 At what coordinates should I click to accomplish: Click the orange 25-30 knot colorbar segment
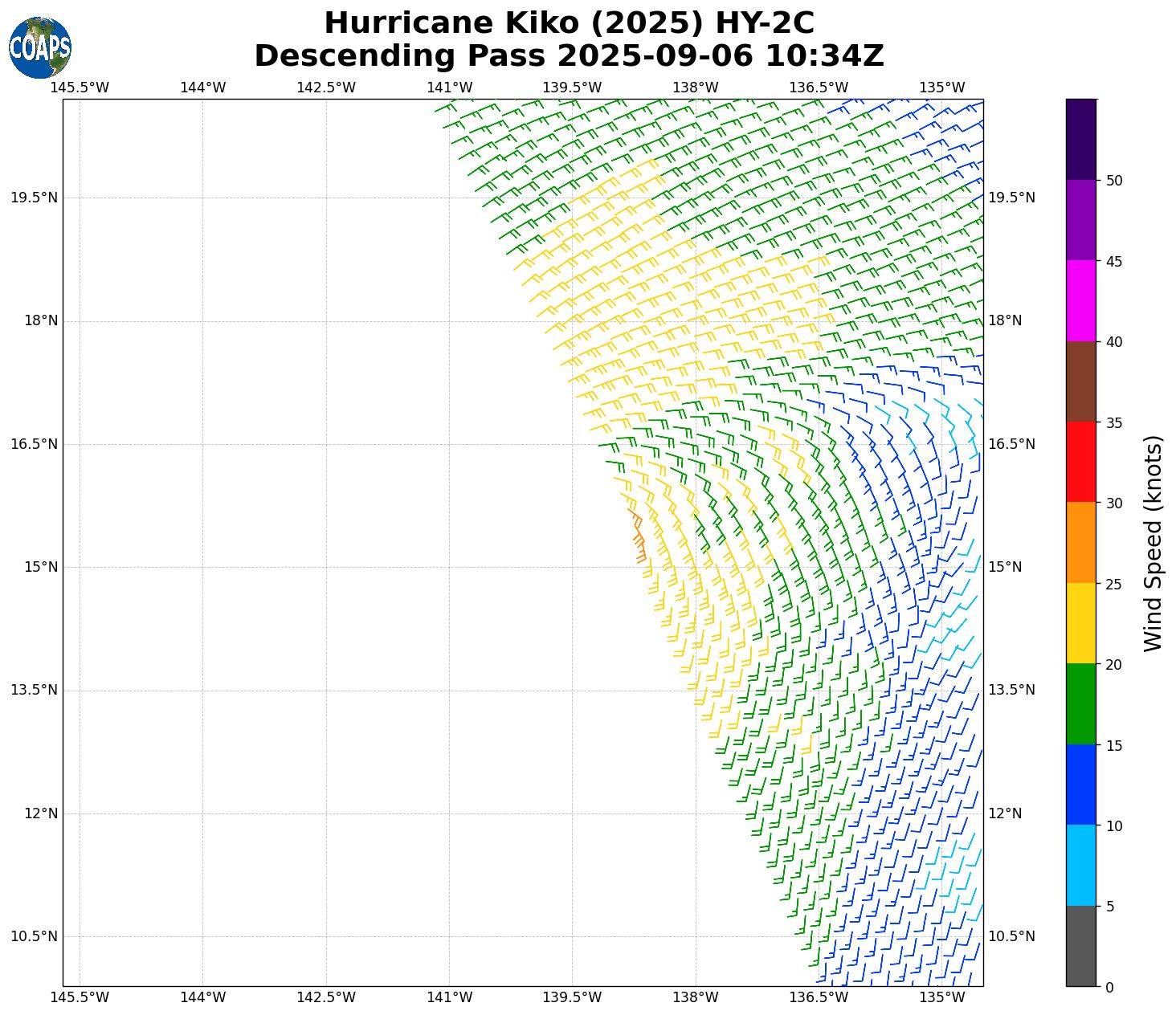click(x=1080, y=542)
